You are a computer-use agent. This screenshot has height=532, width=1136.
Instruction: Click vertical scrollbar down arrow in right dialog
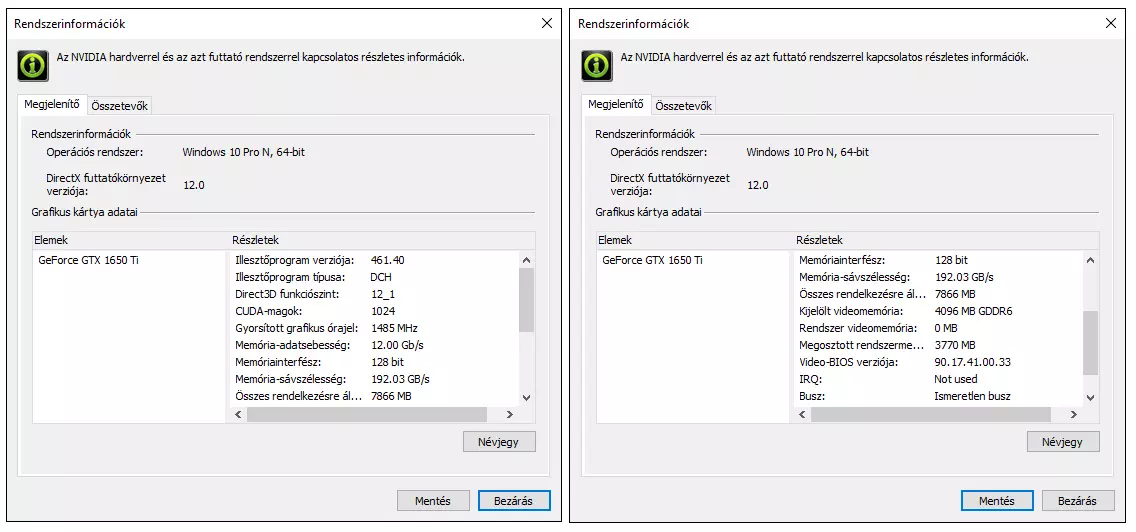click(x=1090, y=397)
